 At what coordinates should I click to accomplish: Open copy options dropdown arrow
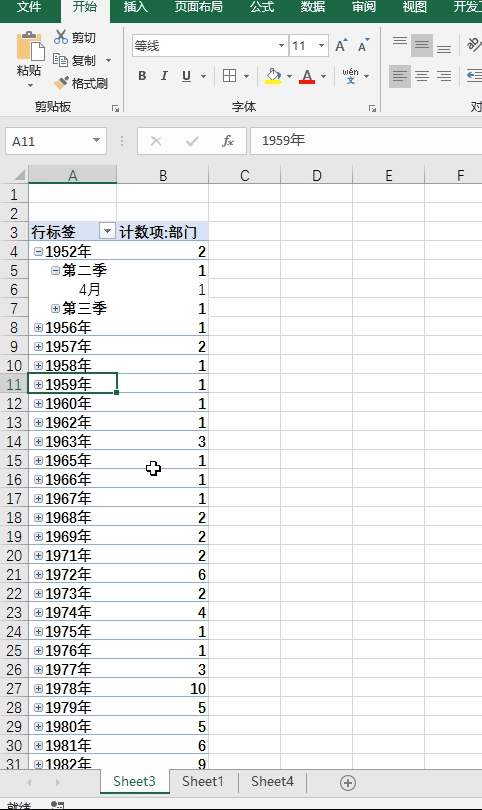pyautogui.click(x=108, y=60)
